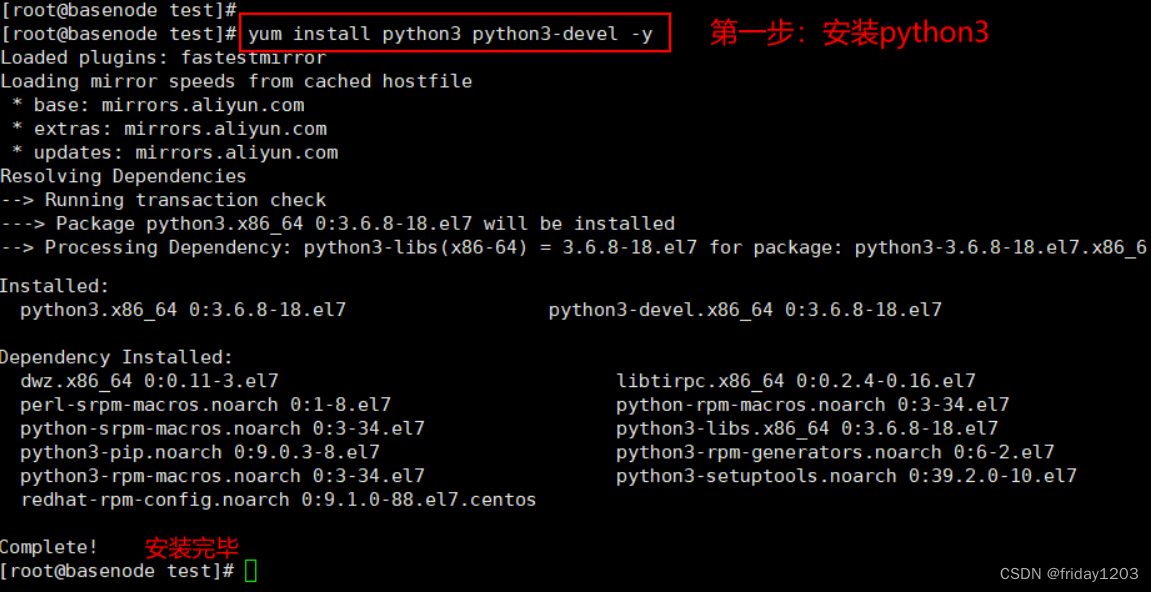This screenshot has height=592, width=1154.
Task: Select the libtirpc.x86_64 dependency entry
Action: 796,381
